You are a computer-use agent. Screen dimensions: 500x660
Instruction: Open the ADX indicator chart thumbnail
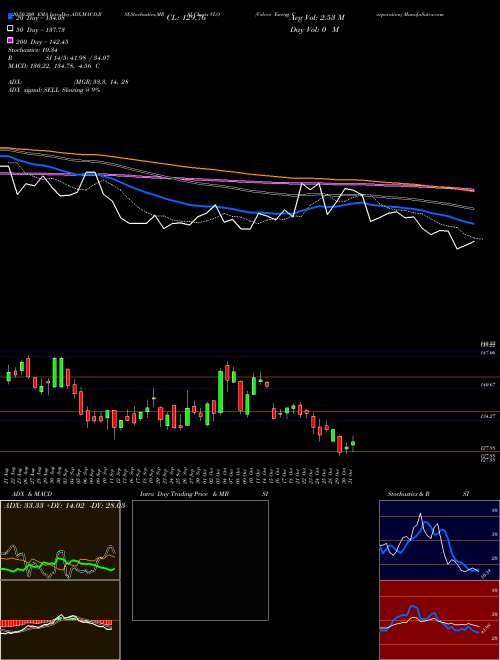pos(60,540)
